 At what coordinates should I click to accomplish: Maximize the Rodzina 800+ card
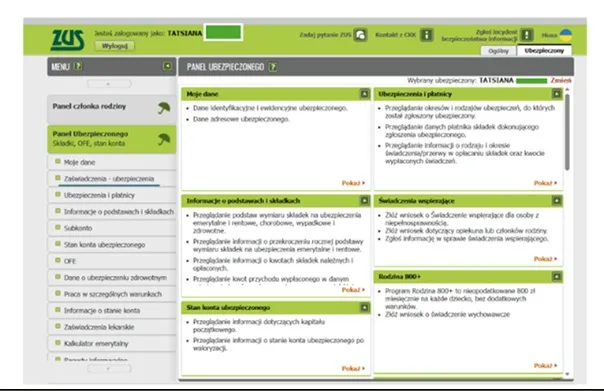557,277
